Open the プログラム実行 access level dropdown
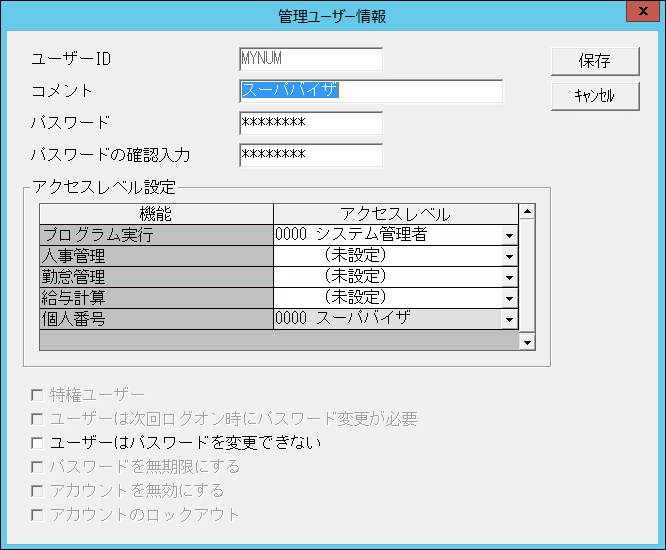The width and height of the screenshot is (666, 550). 509,235
